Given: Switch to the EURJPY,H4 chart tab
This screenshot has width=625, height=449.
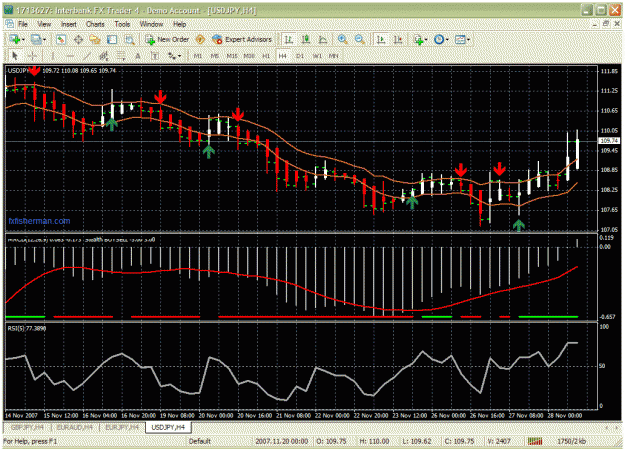Looking at the screenshot, I should (x=122, y=427).
